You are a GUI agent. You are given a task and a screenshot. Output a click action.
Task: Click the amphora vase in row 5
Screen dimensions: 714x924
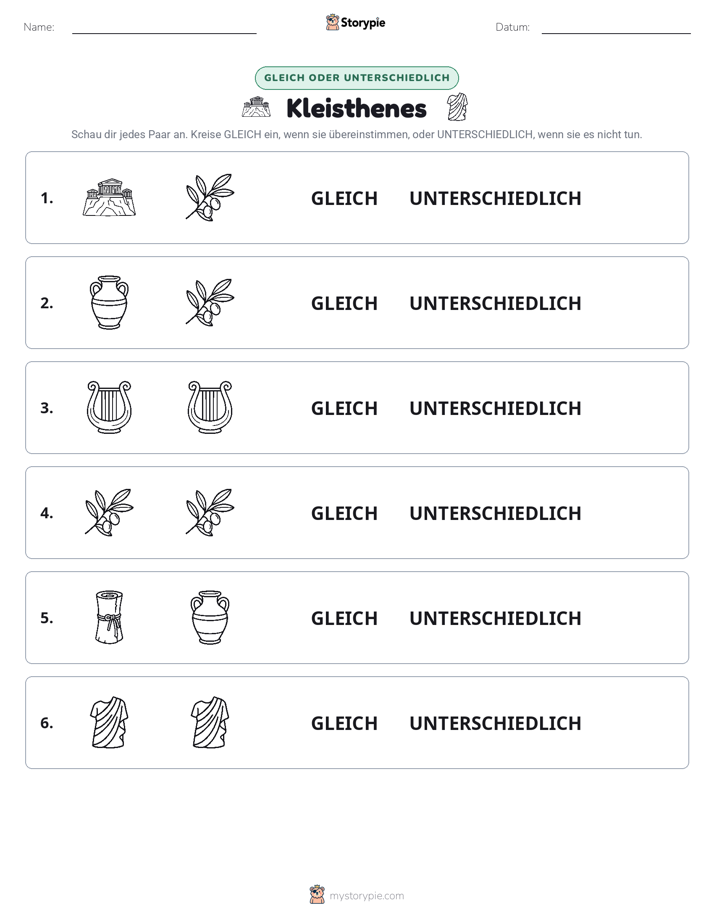point(210,617)
